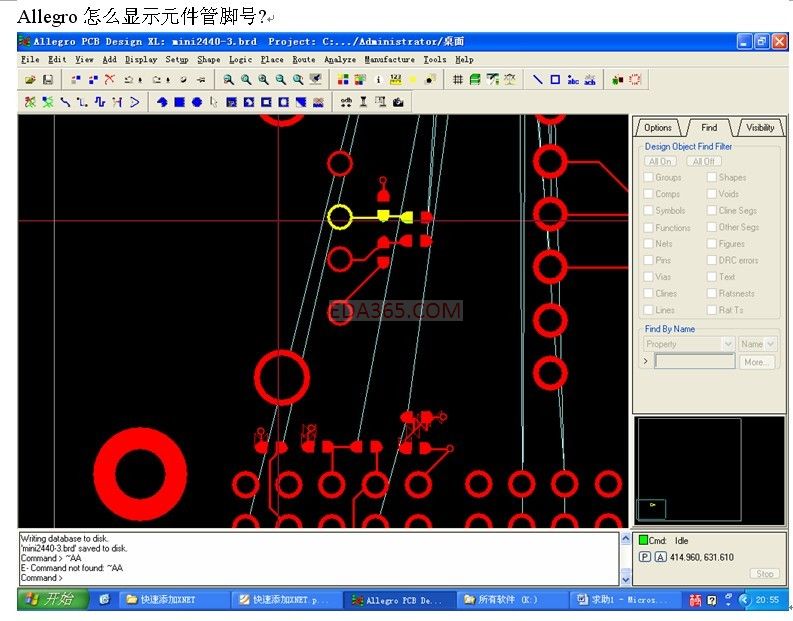
Task: Click the Find By Name text field
Action: (x=694, y=362)
